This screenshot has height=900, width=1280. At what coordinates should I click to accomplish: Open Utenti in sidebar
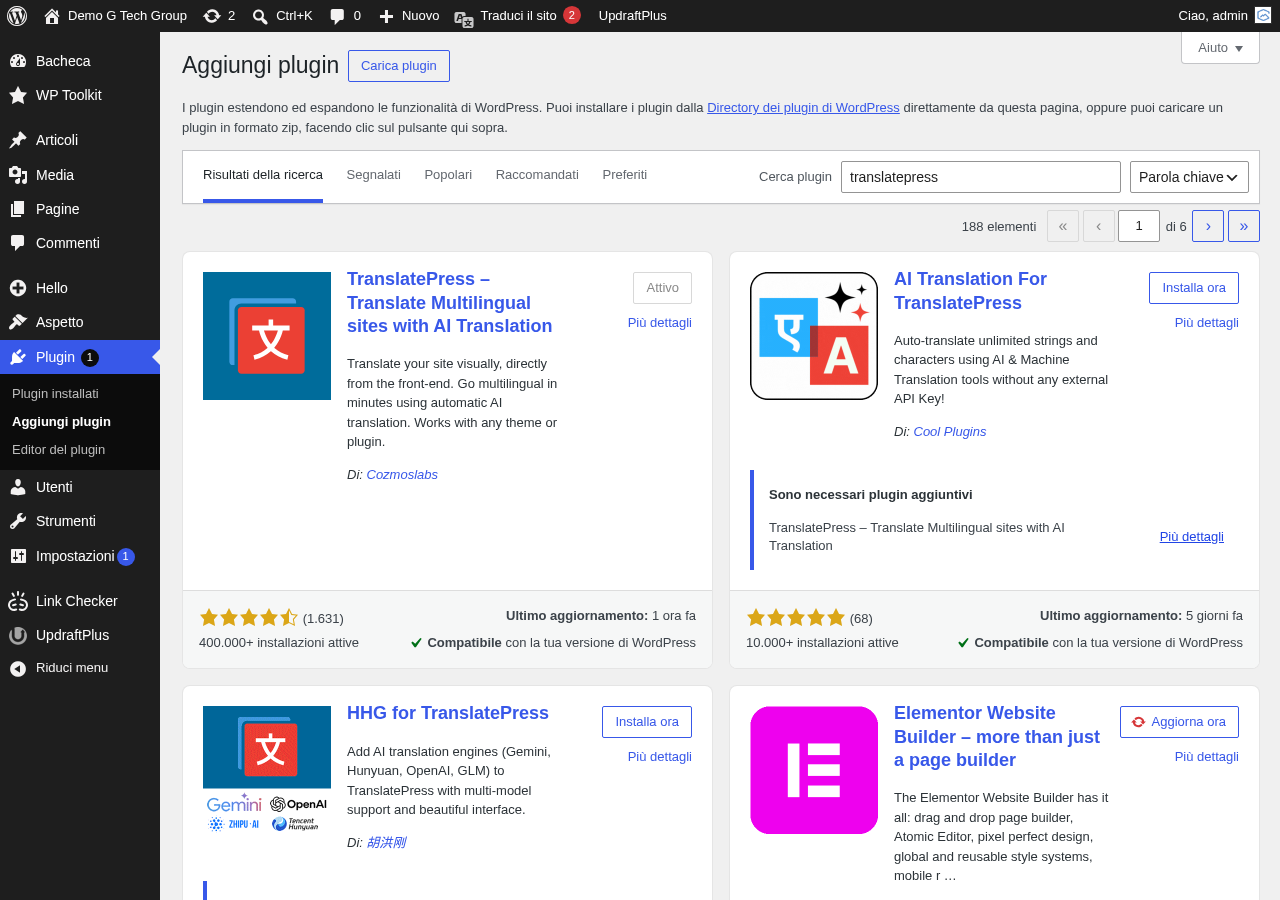pos(80,487)
